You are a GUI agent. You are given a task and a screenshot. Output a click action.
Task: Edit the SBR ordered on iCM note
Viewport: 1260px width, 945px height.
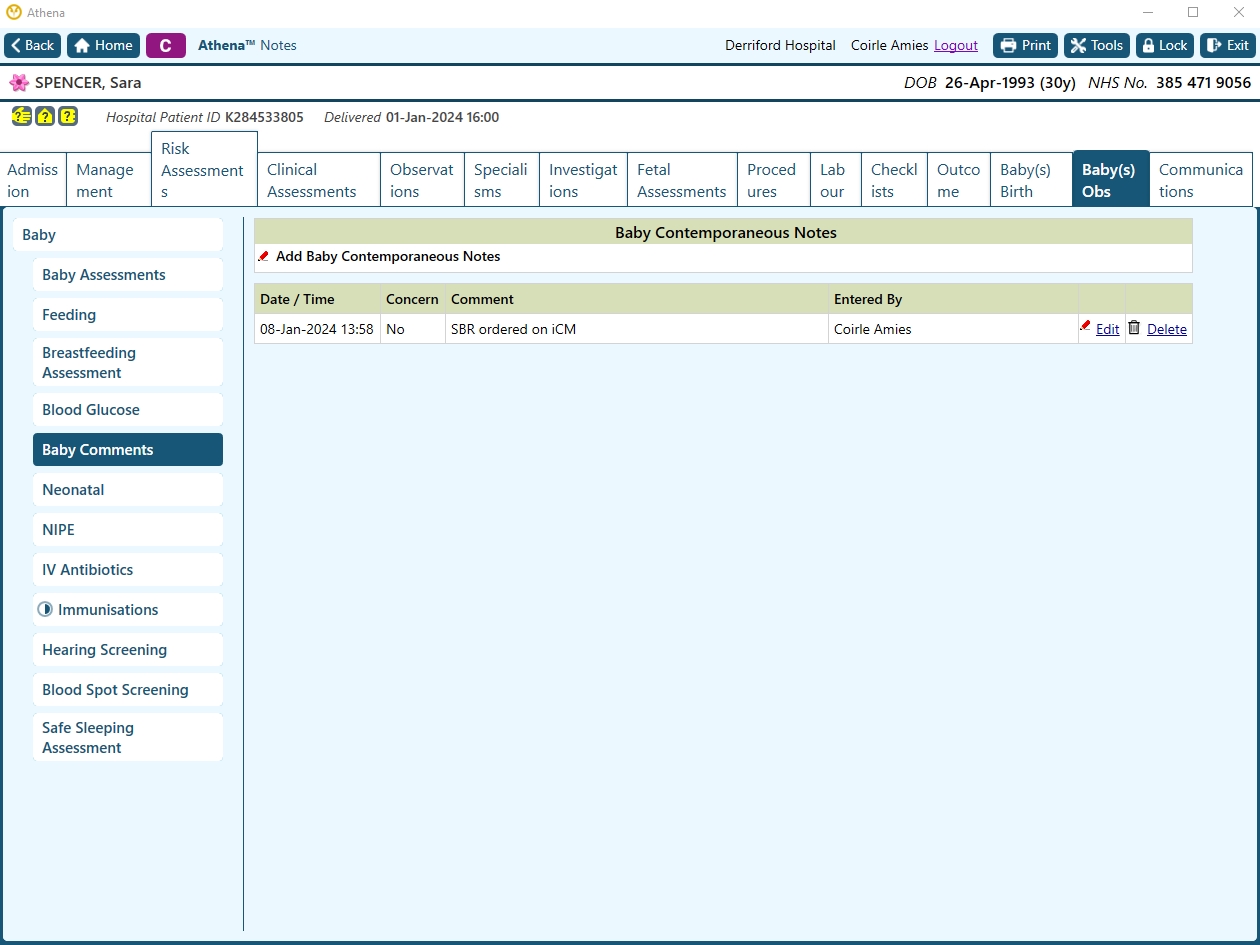(x=1107, y=329)
